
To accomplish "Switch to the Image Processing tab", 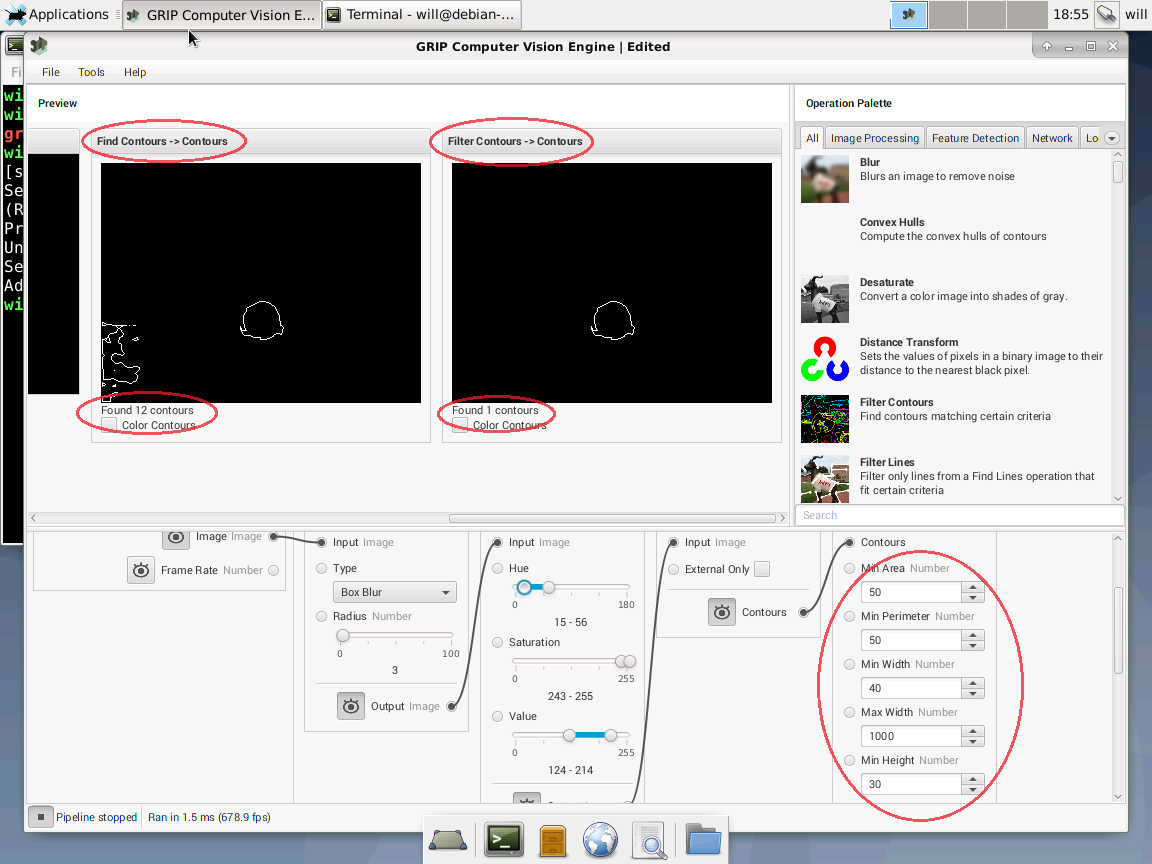I will [874, 138].
